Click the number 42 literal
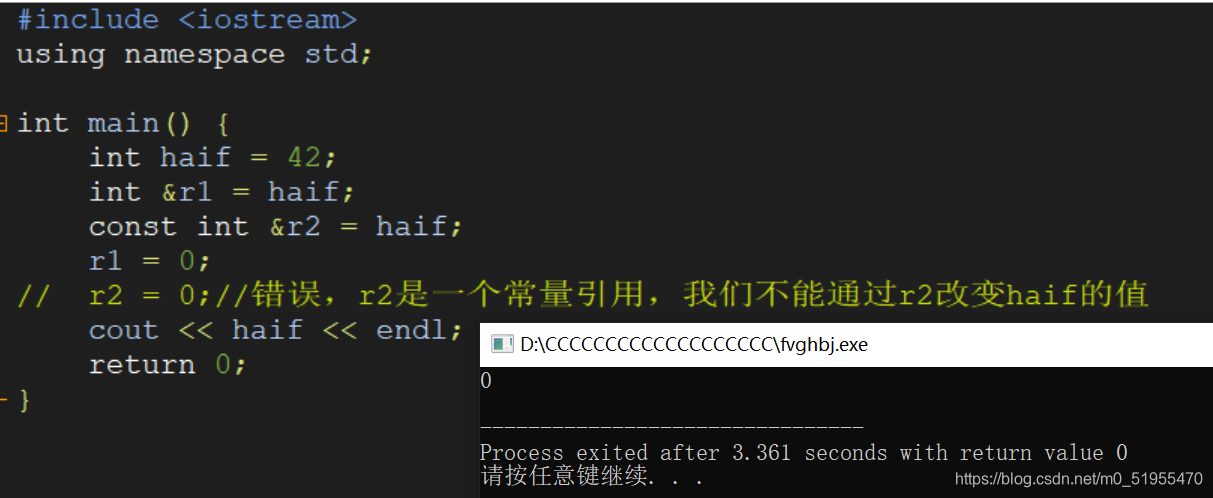The height and width of the screenshot is (498, 1213). [305, 158]
